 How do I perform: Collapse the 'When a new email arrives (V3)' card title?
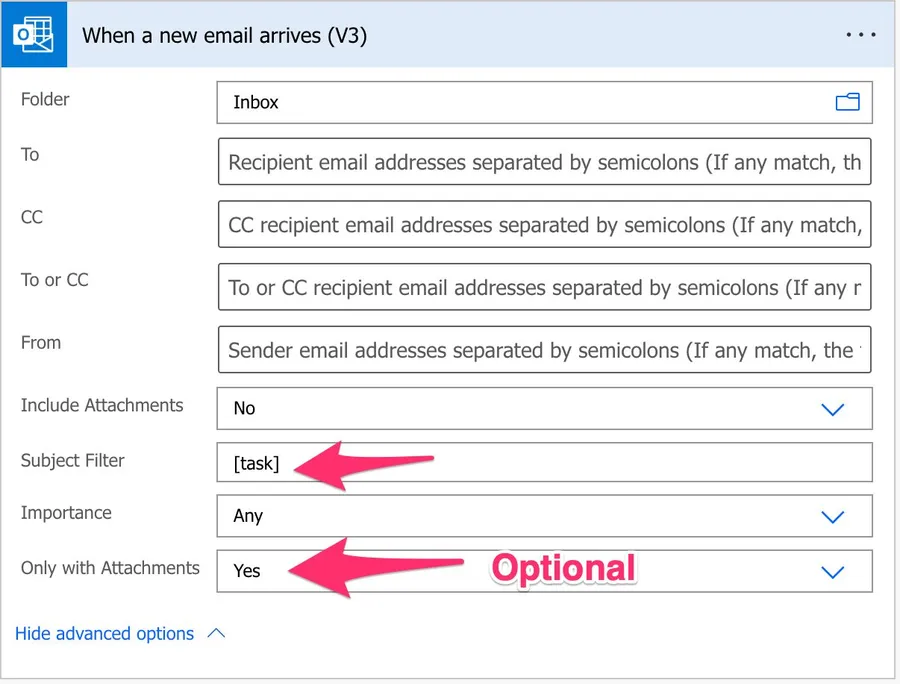point(224,36)
